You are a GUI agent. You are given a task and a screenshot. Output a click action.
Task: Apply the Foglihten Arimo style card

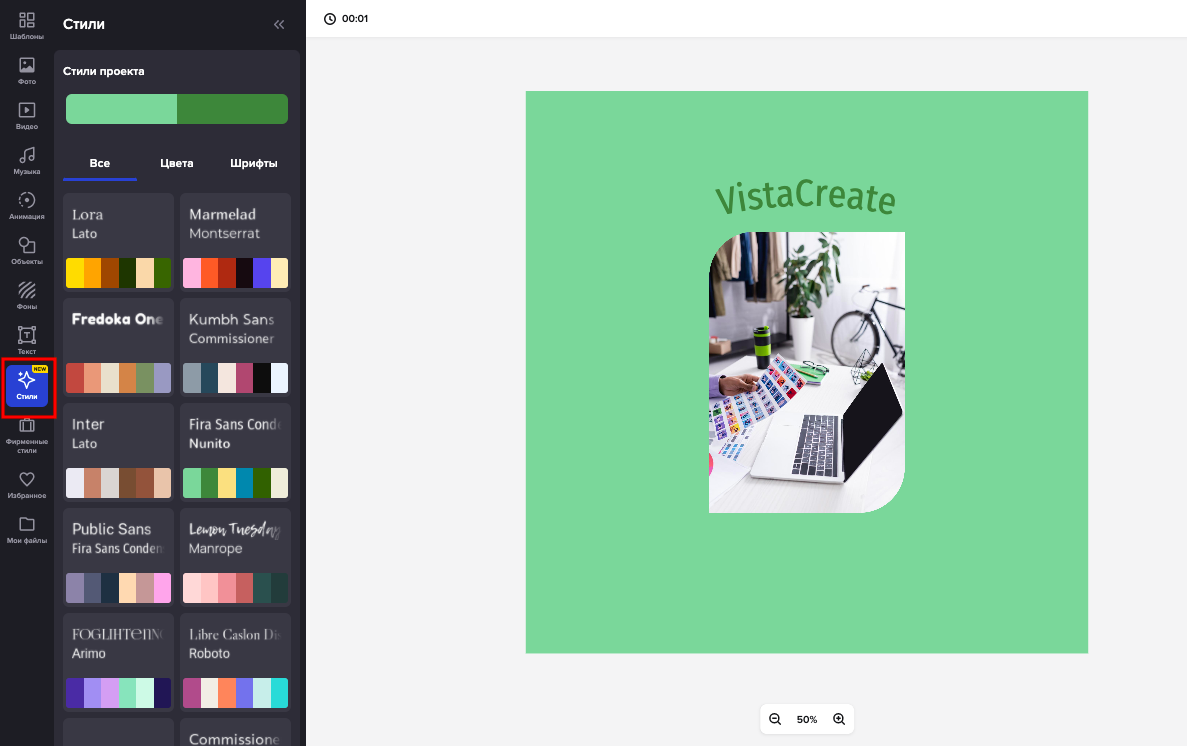pyautogui.click(x=118, y=662)
